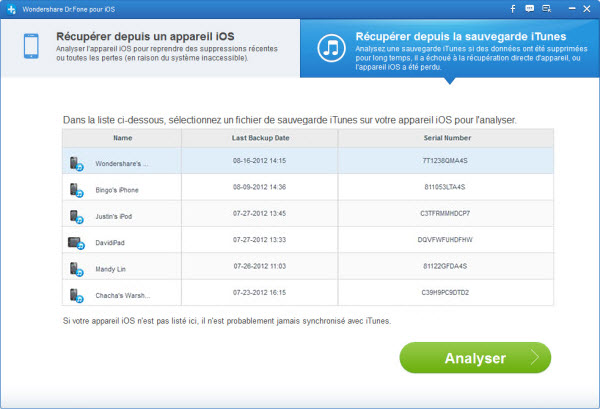Image resolution: width=600 pixels, height=409 pixels.
Task: Select the DavidiPad tablet icon
Action: click(76, 243)
